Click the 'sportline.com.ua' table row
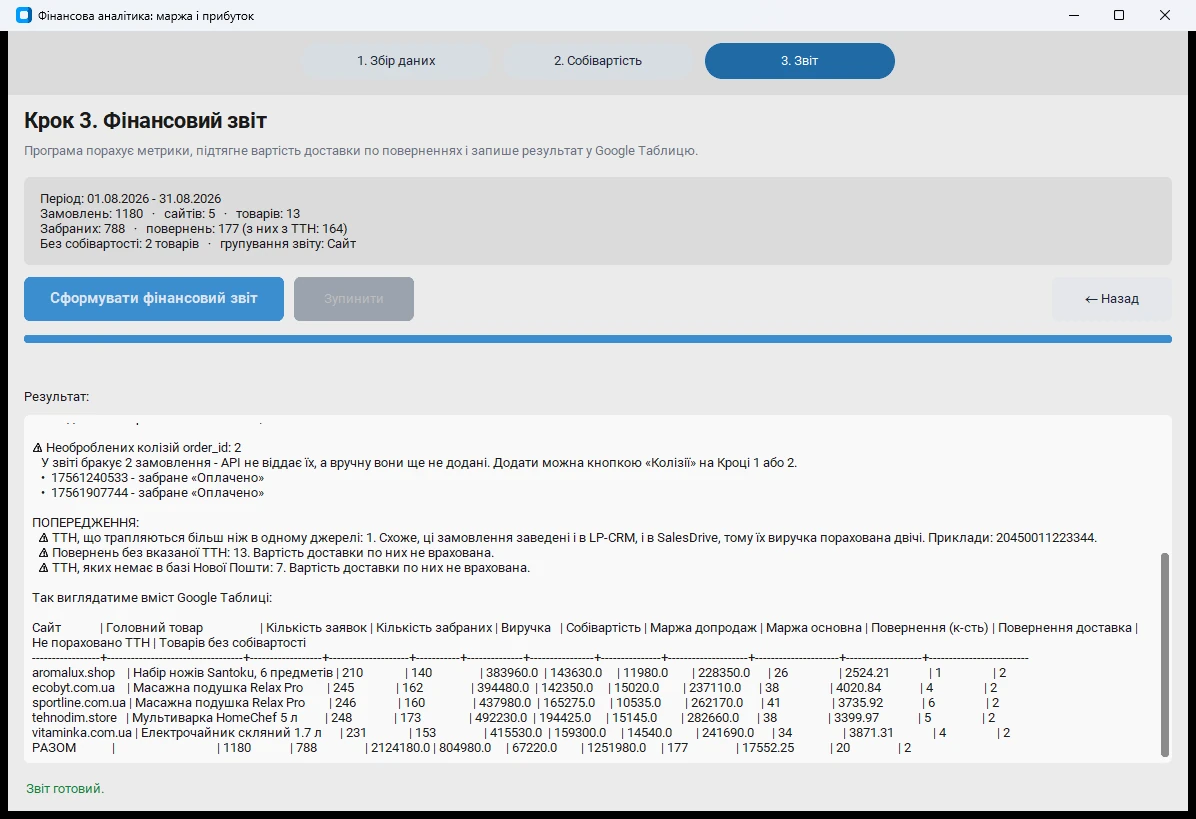1196x819 pixels. [516, 703]
